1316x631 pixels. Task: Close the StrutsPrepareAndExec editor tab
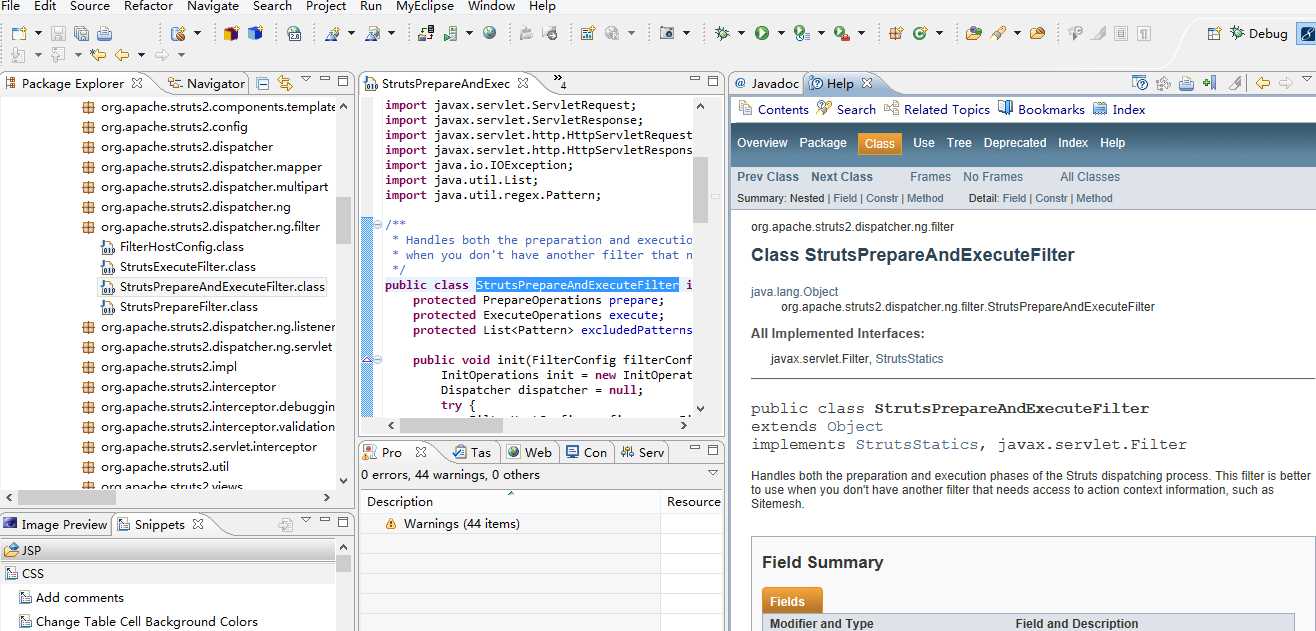pos(523,83)
